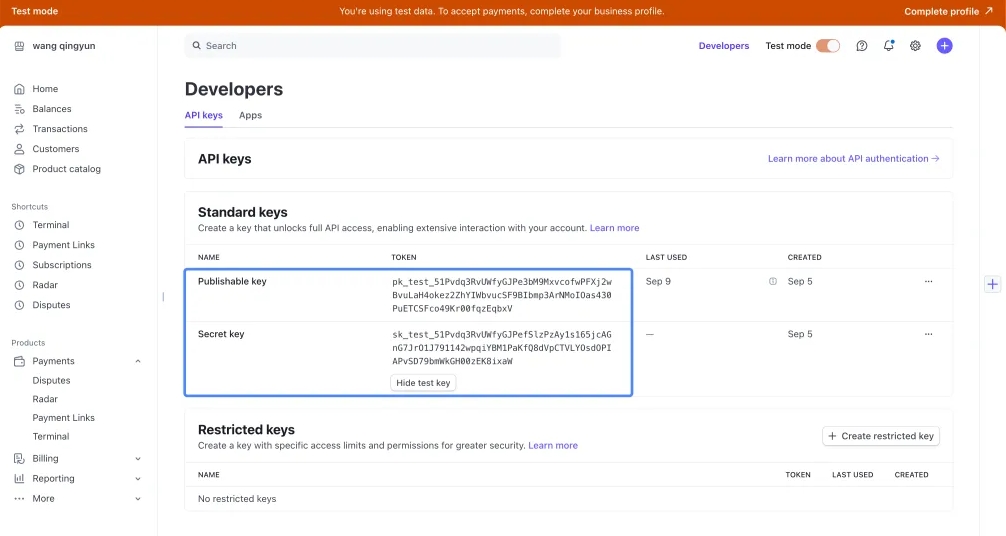Click the clock icon beside Disputes shortcut
Screen dimensions: 1006x536
tap(19, 306)
